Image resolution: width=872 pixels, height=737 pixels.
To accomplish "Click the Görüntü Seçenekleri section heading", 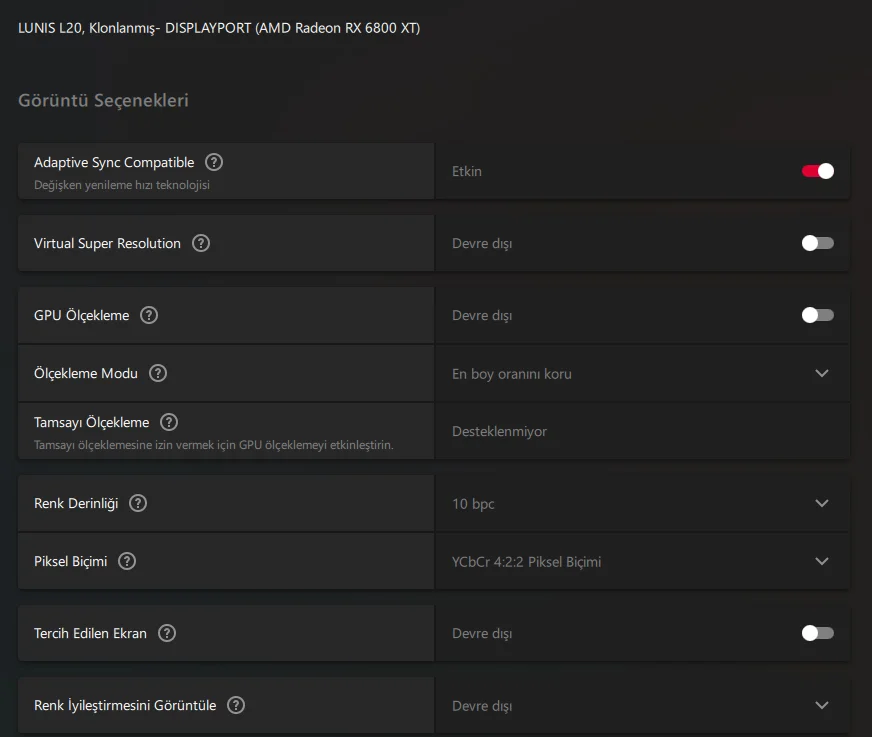I will (103, 100).
